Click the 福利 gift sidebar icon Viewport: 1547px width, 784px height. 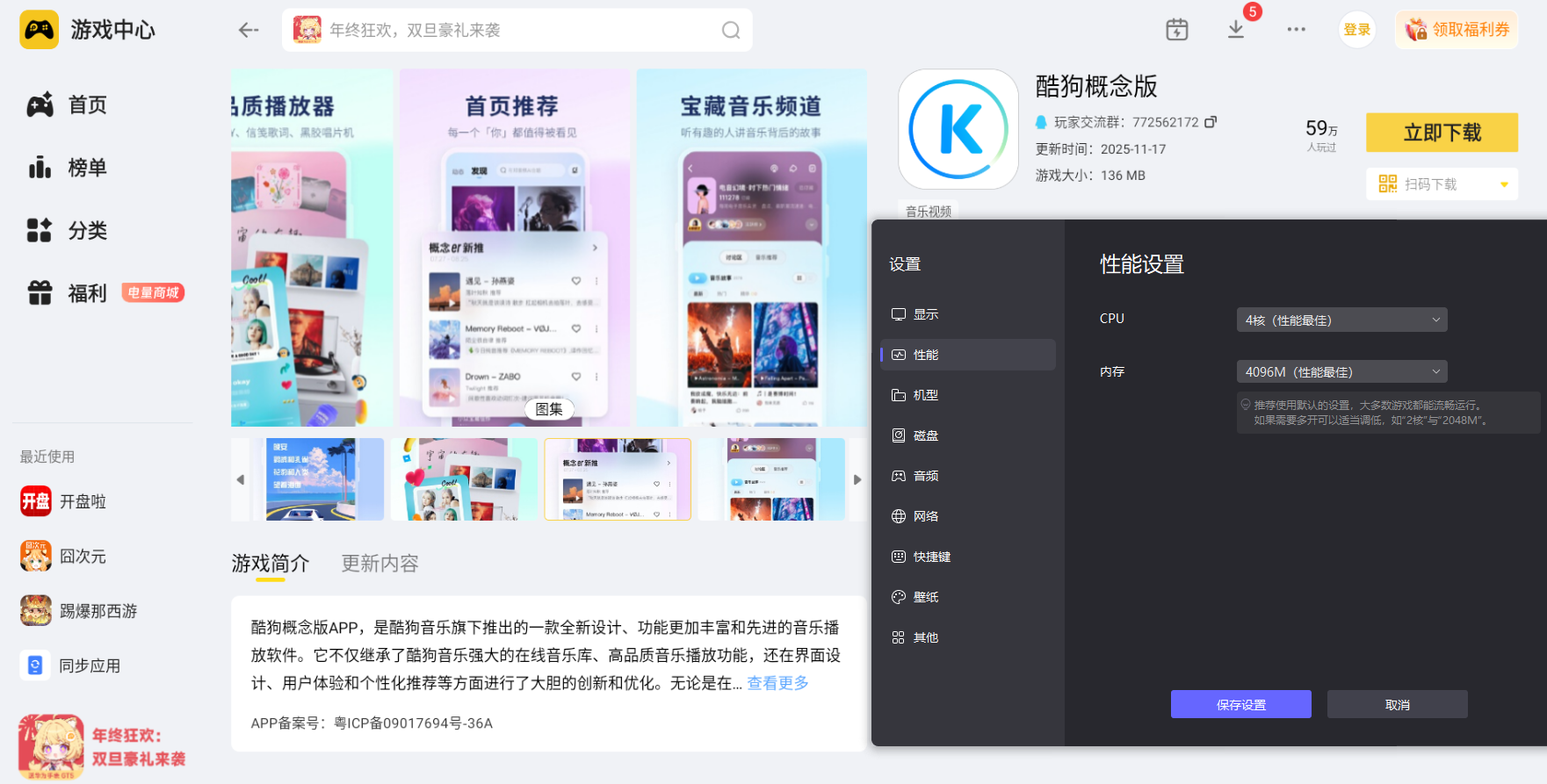[x=40, y=292]
